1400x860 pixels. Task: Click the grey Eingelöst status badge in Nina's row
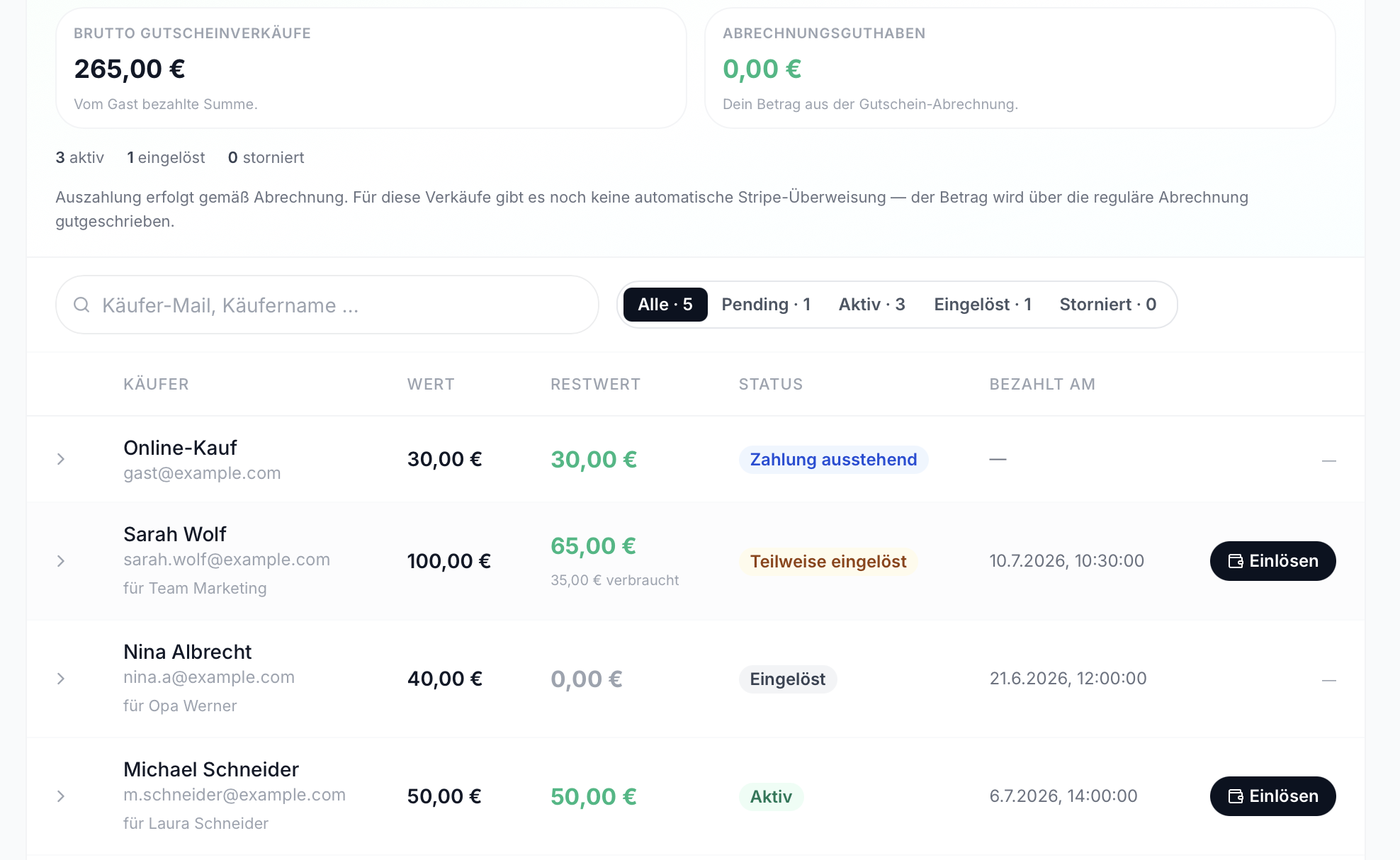(x=788, y=679)
